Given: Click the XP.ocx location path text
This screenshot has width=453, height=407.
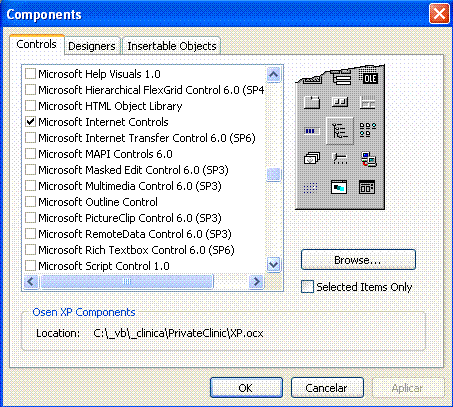Looking at the screenshot, I should pos(178,333).
